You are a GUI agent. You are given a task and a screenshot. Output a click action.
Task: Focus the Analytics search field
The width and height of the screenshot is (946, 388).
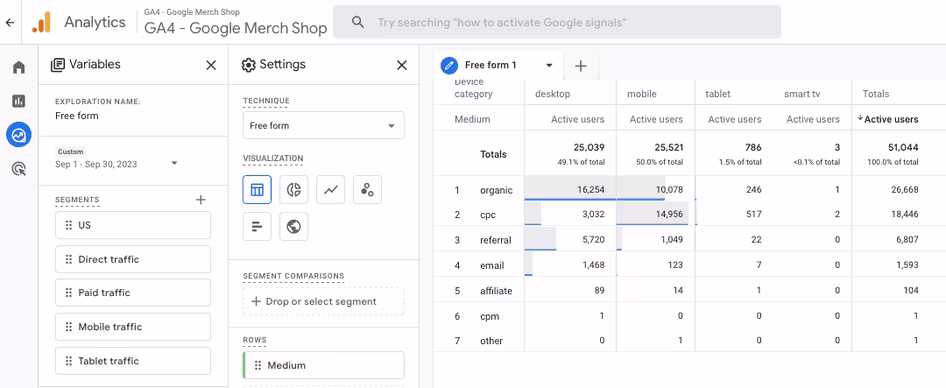[557, 22]
